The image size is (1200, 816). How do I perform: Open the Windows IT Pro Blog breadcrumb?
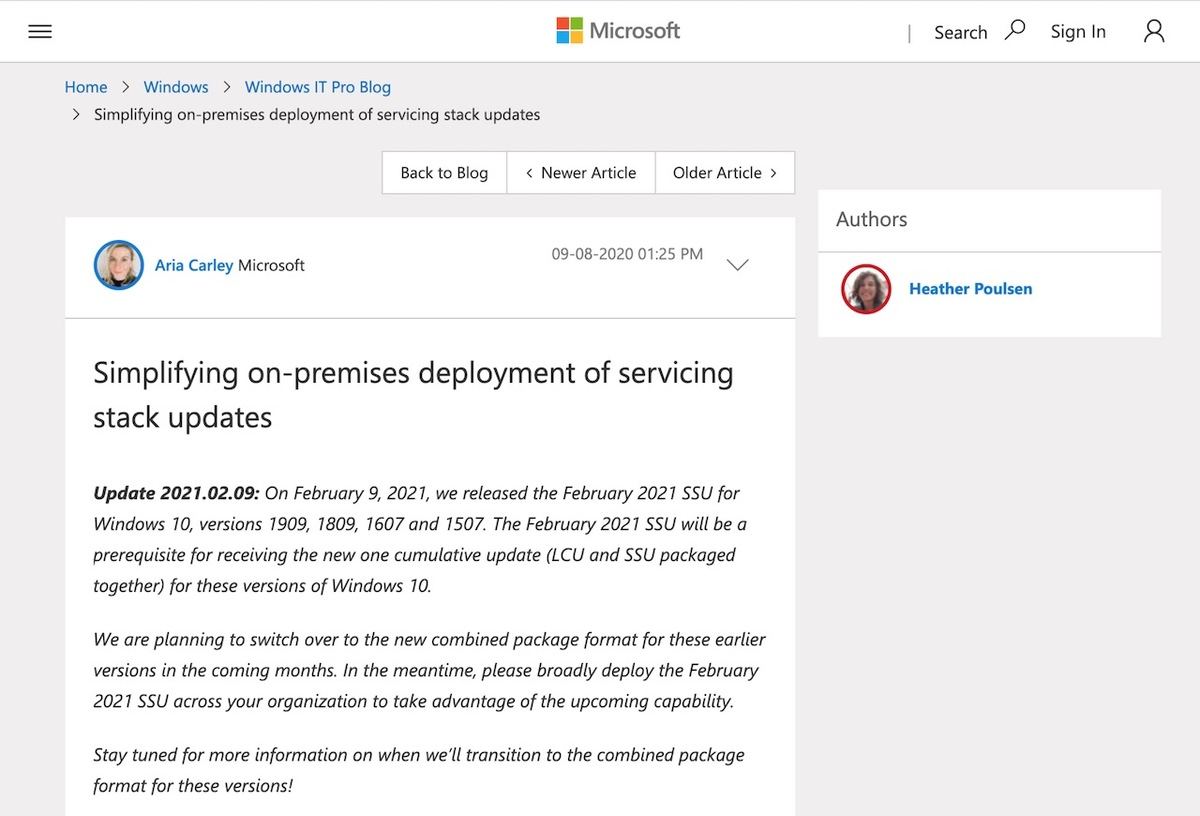tap(318, 87)
